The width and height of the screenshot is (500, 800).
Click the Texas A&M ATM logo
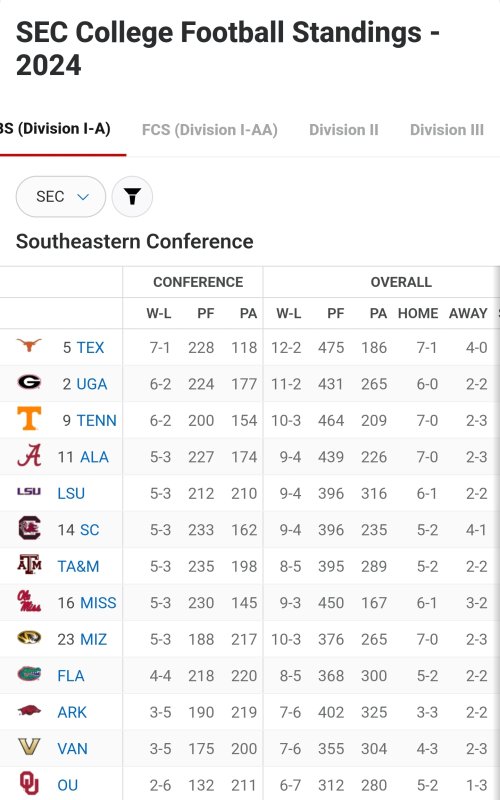29,564
